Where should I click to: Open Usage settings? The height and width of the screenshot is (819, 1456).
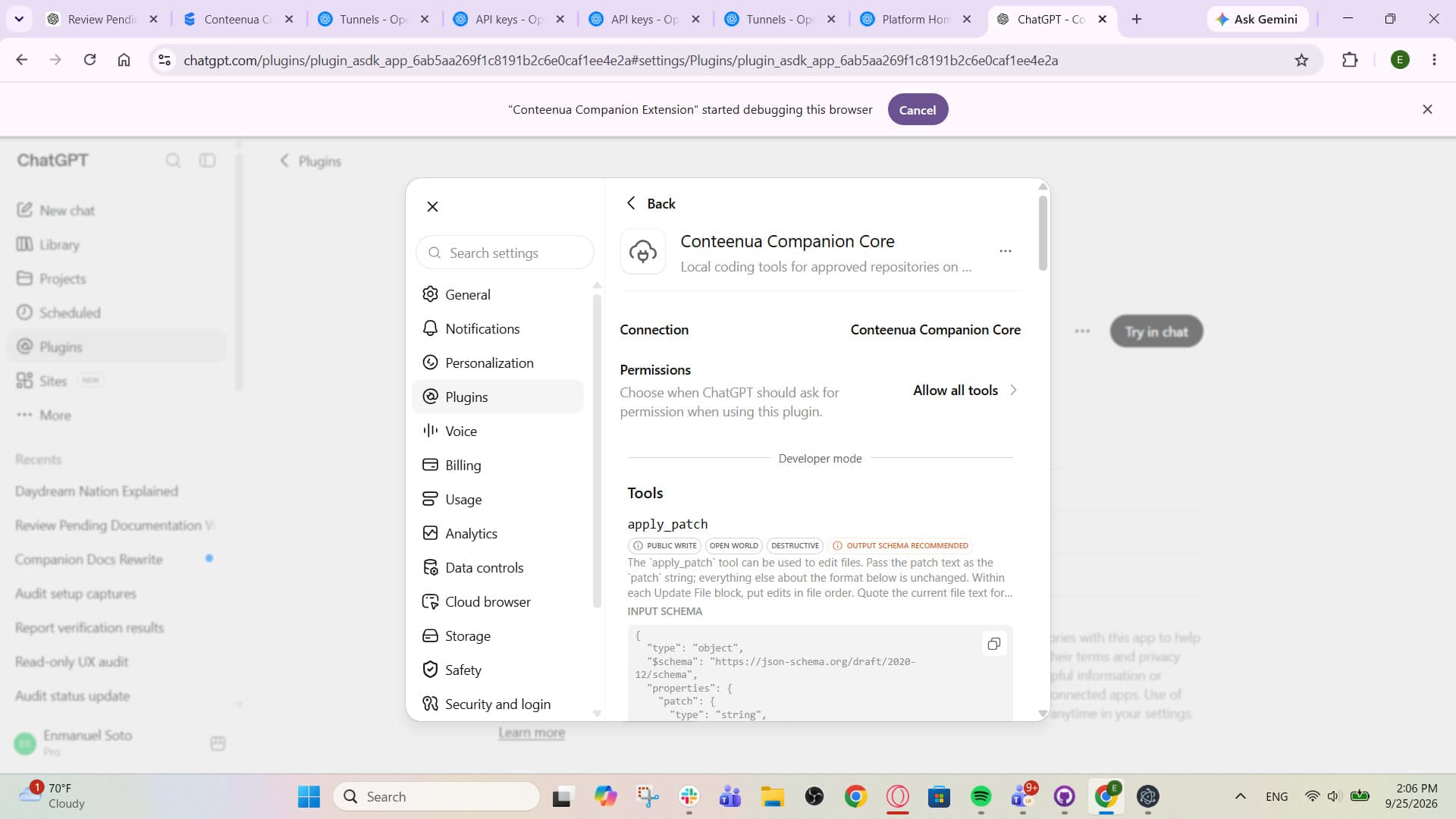497,499
